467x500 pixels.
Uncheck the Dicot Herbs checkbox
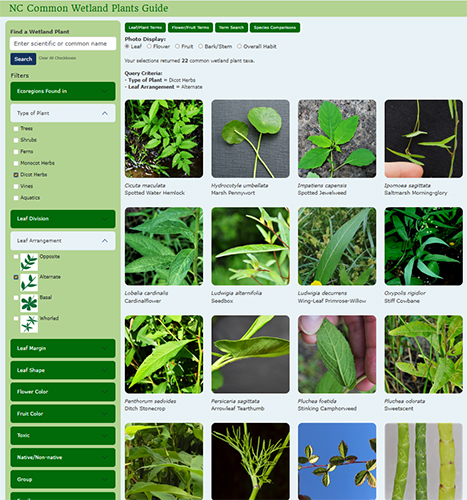pos(16,175)
